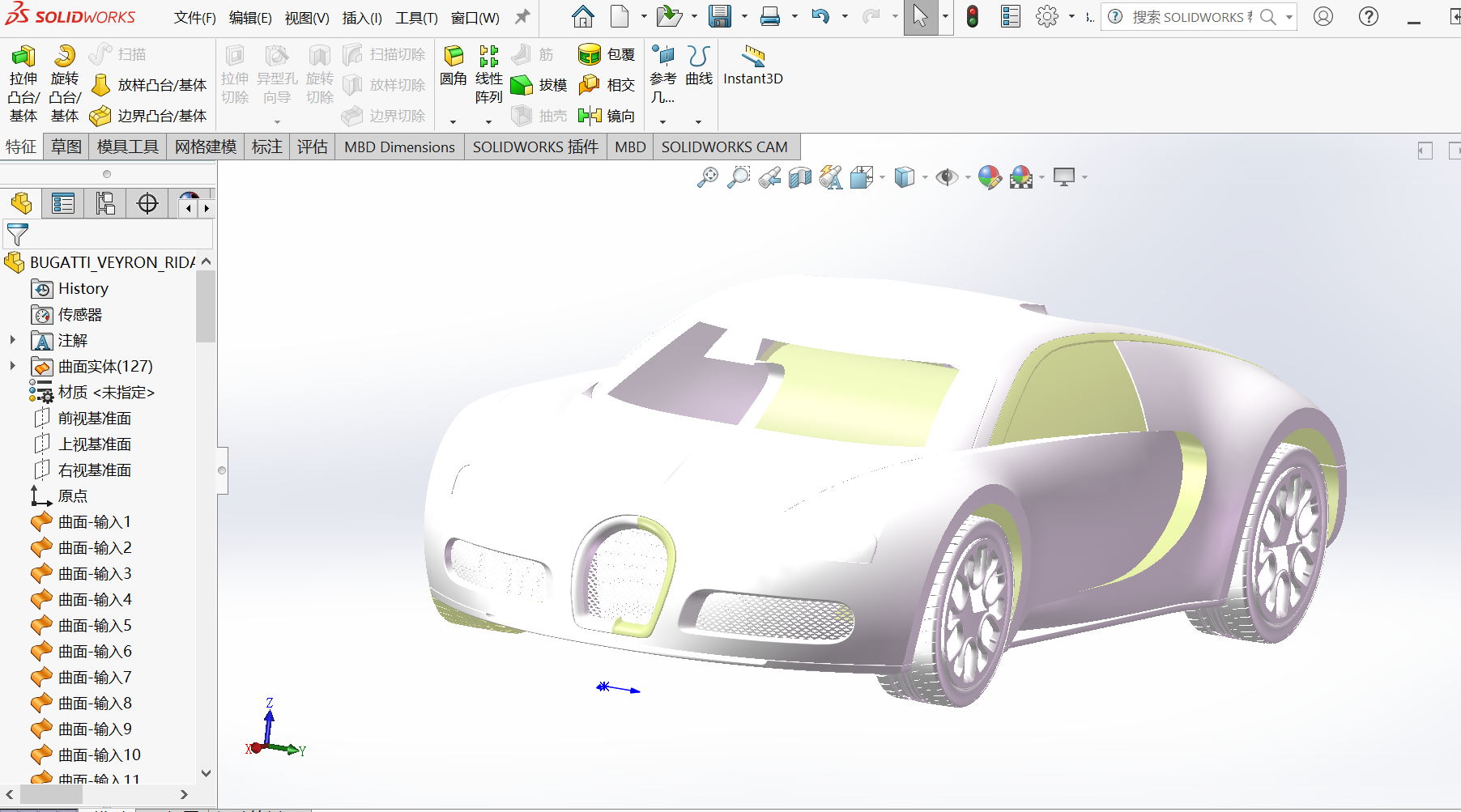Switch to the PropertyManager tab

click(63, 203)
